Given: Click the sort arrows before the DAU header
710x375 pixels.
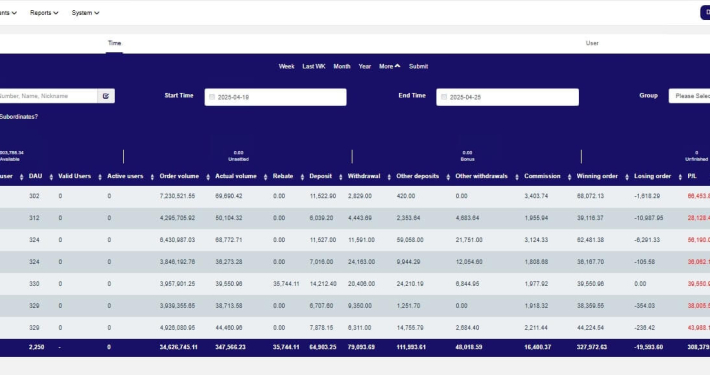Looking at the screenshot, I should tap(21, 177).
